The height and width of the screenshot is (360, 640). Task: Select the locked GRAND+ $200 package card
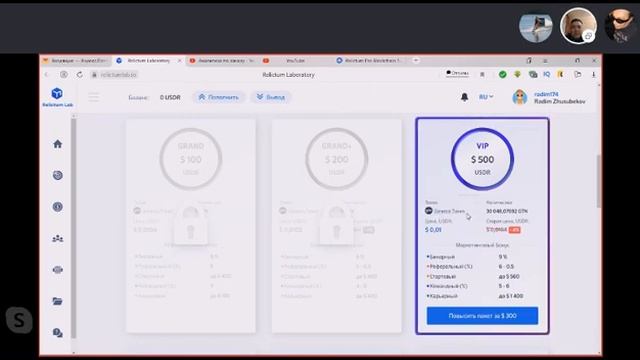(x=336, y=226)
